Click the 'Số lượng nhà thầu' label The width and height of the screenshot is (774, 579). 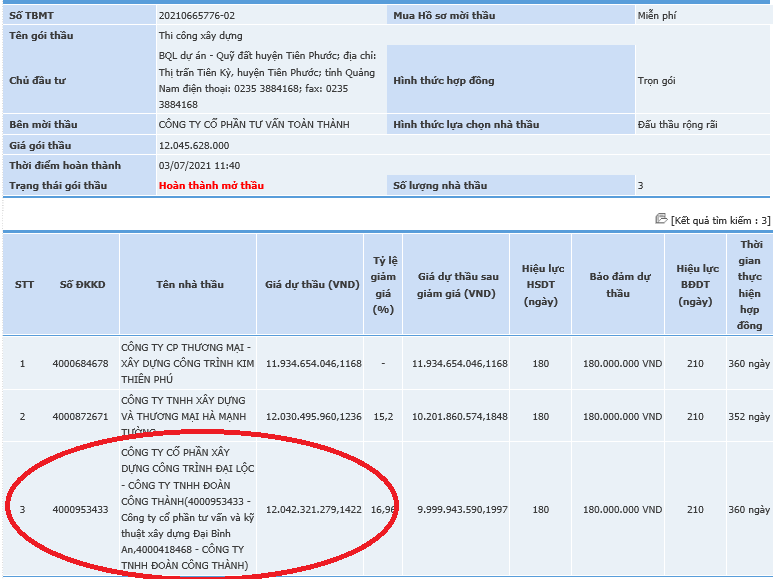tap(440, 186)
